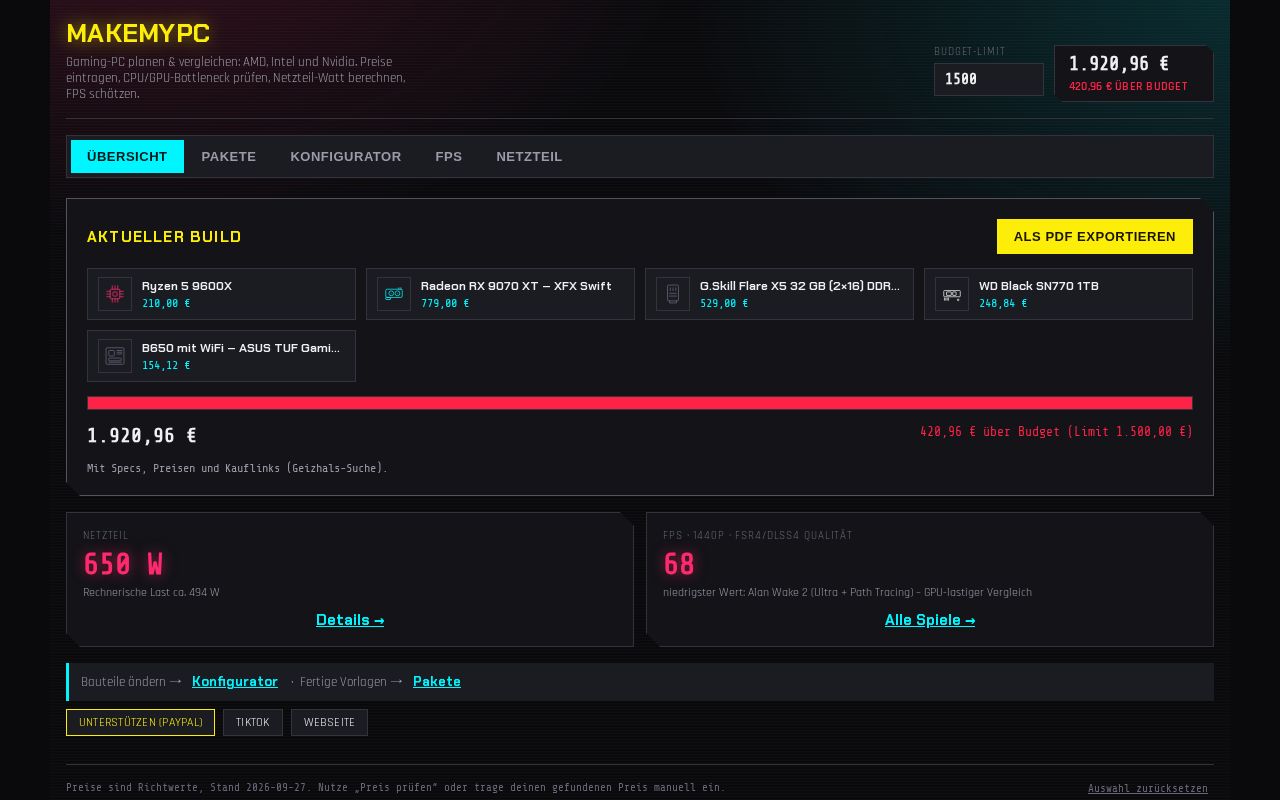
Task: Click the Rechnerische Last ca. 494 W text
Action: [151, 593]
